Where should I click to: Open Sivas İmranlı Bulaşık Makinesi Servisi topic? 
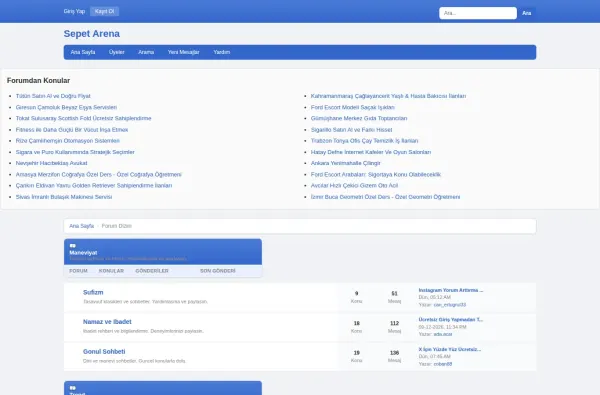(x=64, y=197)
